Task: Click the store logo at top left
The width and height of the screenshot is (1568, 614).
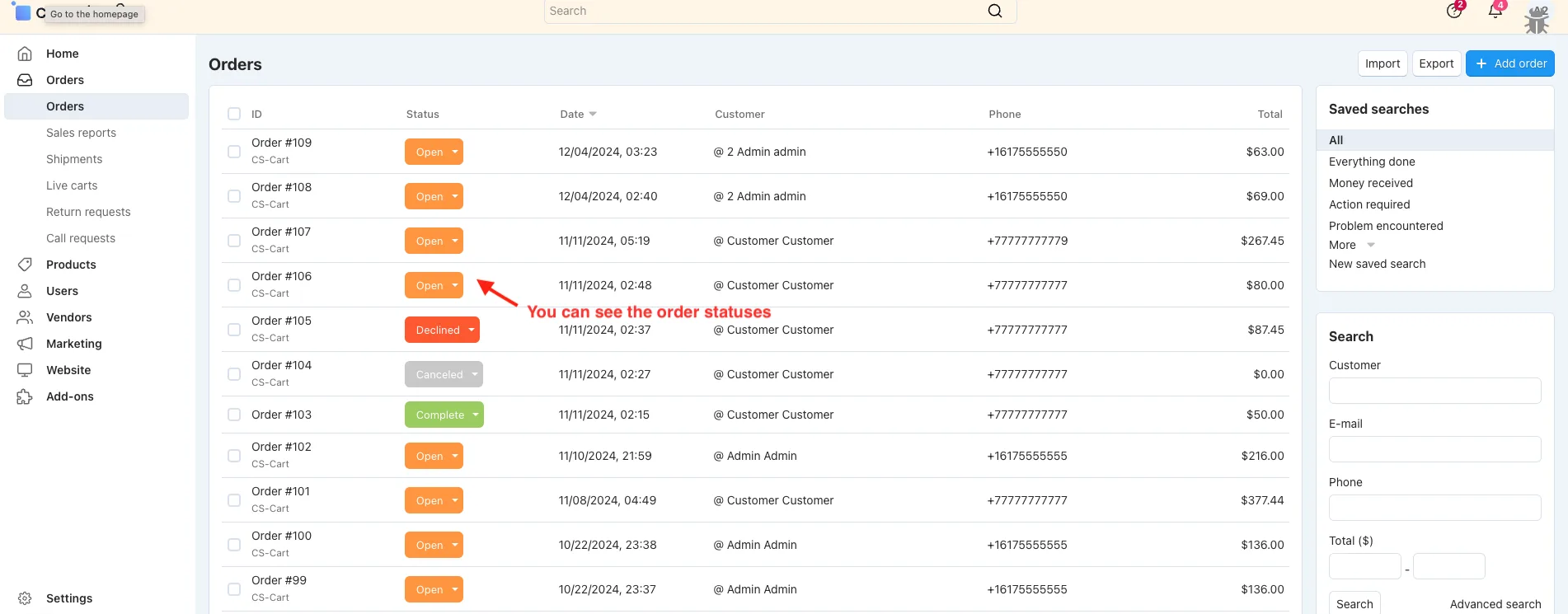Action: [x=22, y=12]
